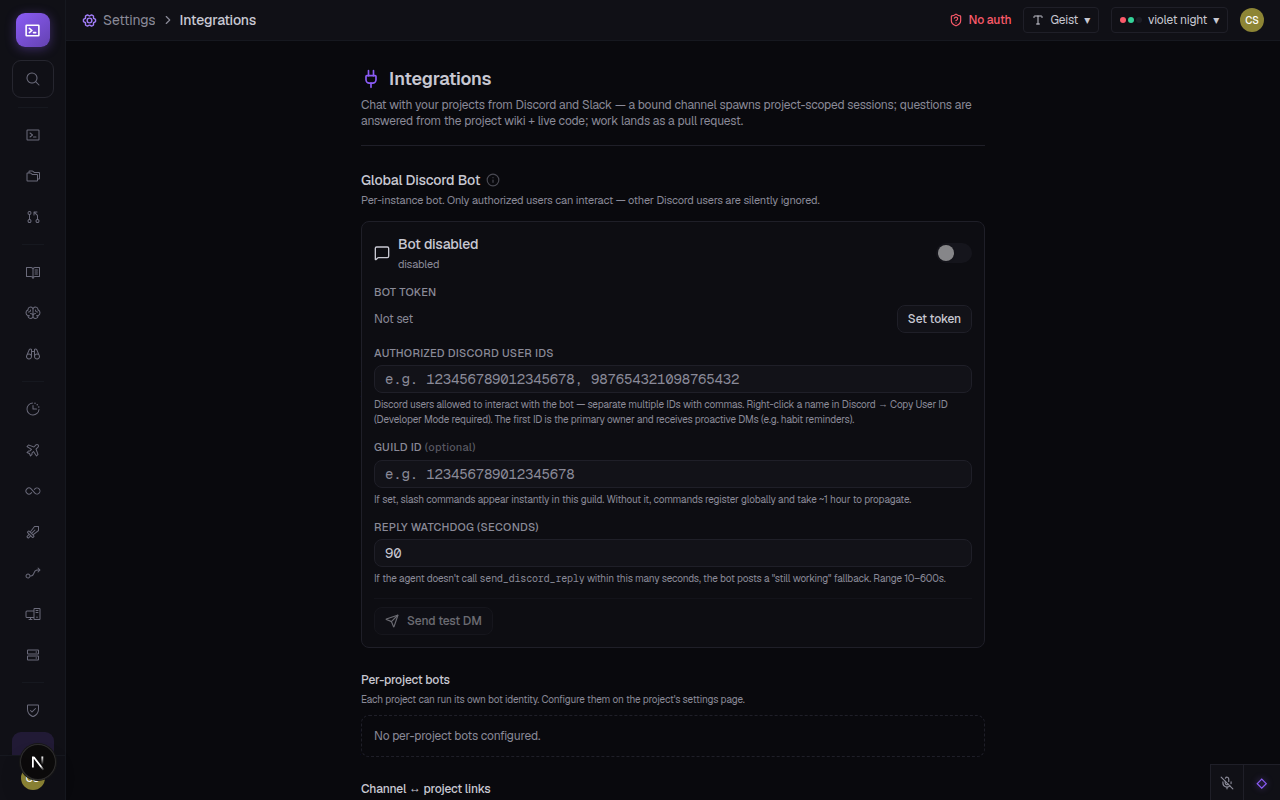Image resolution: width=1280 pixels, height=800 pixels.
Task: Open the folders sidebar icon
Action: pyautogui.click(x=33, y=176)
